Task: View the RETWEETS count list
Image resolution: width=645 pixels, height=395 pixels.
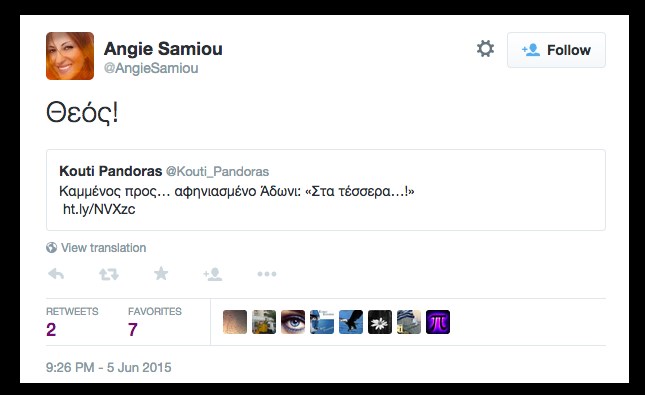Action: click(72, 322)
